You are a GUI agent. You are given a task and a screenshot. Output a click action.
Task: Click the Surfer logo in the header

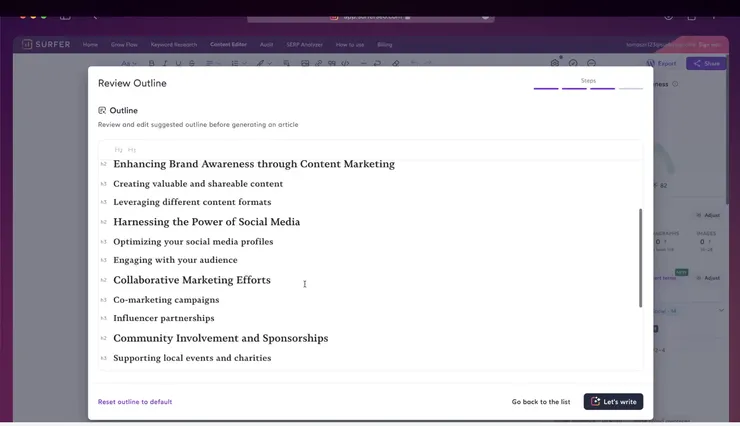click(45, 45)
